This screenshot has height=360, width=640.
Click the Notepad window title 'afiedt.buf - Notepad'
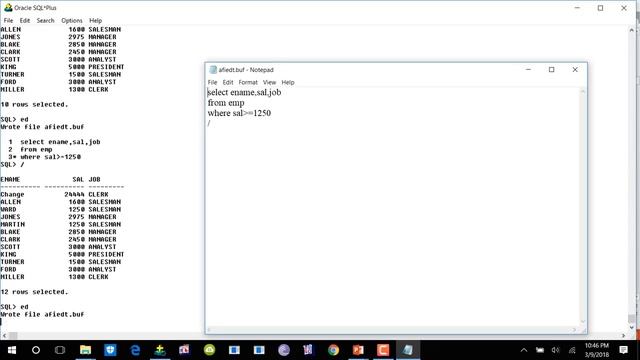coord(246,70)
